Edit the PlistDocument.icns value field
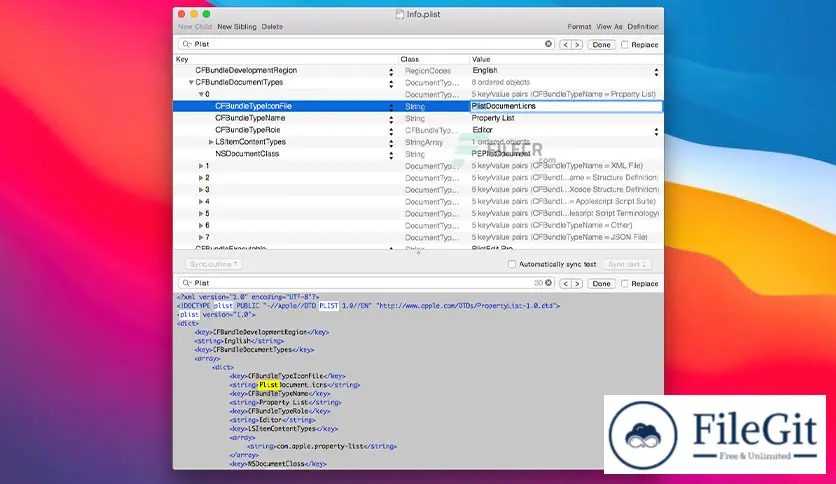836x484 pixels. tap(566, 106)
